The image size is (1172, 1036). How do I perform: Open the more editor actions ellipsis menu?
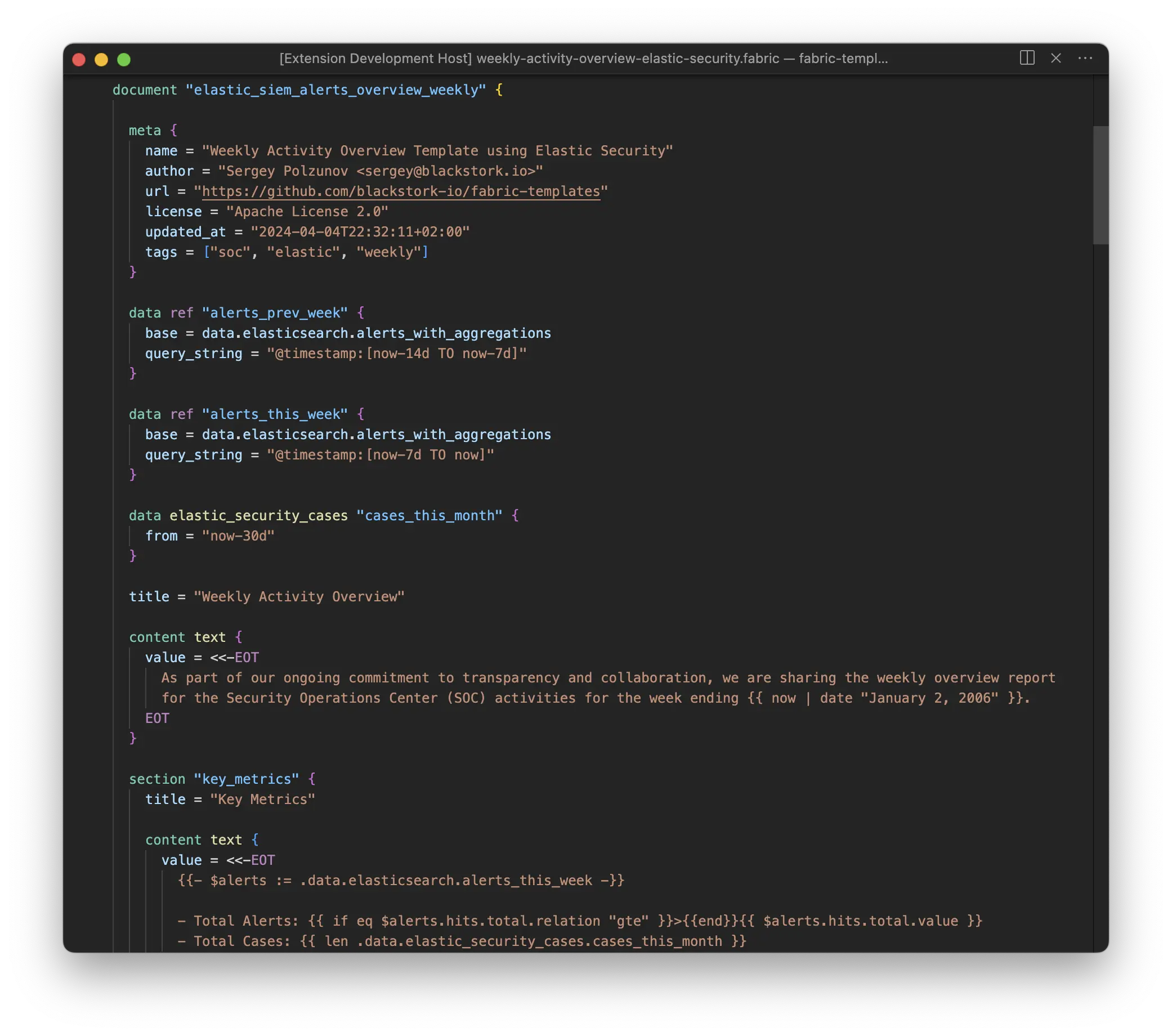pos(1085,59)
